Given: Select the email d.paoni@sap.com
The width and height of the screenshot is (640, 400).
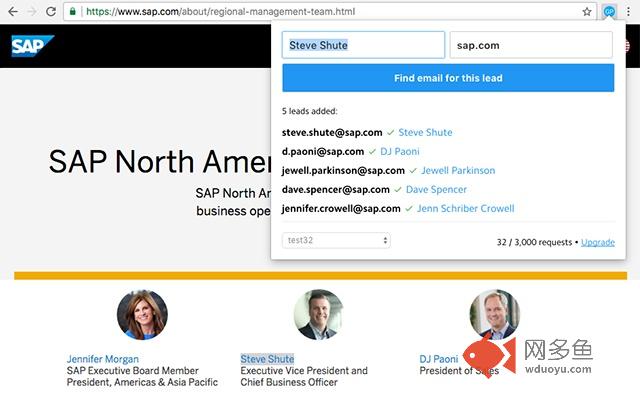Looking at the screenshot, I should click(323, 151).
